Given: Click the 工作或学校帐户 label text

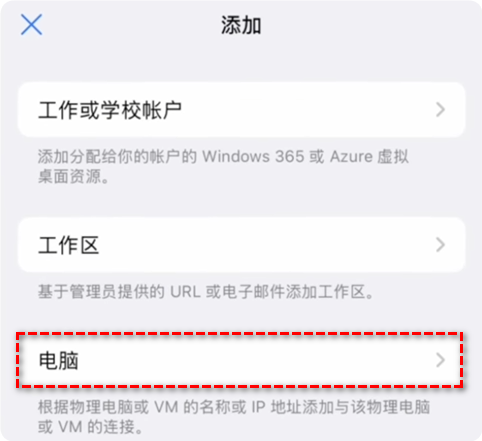Looking at the screenshot, I should [110, 110].
